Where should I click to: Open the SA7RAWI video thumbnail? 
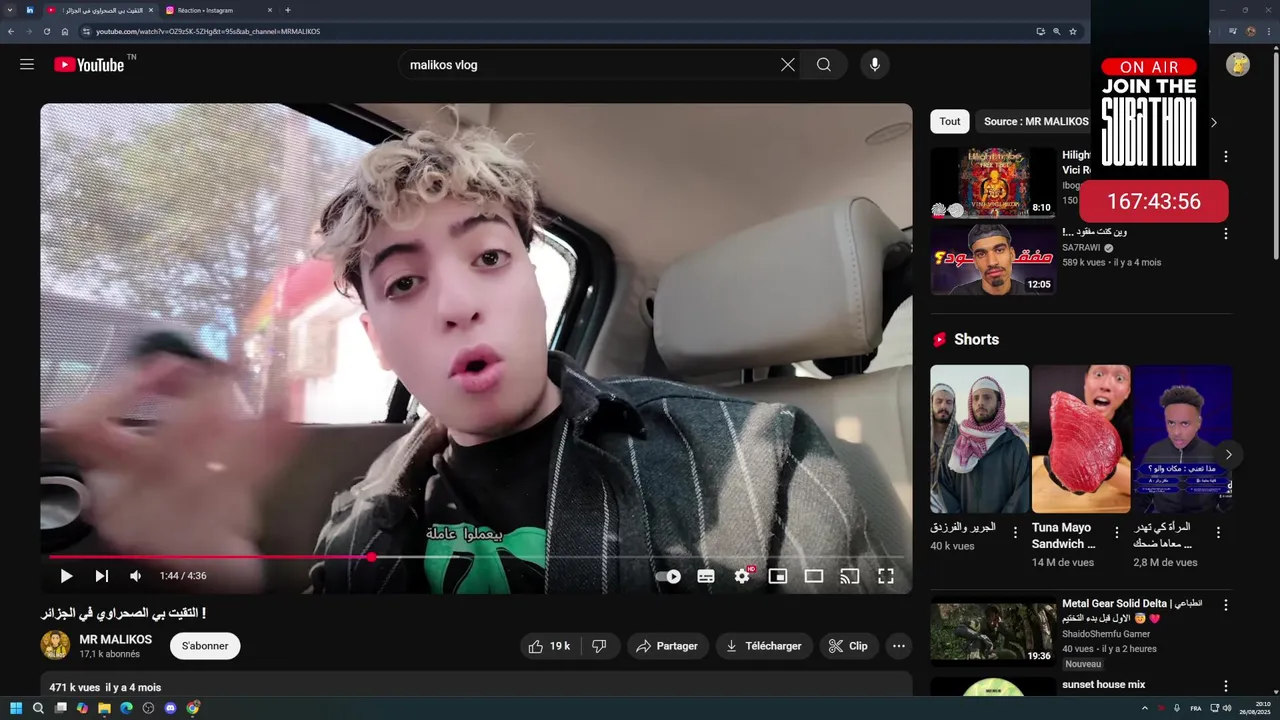[x=993, y=259]
